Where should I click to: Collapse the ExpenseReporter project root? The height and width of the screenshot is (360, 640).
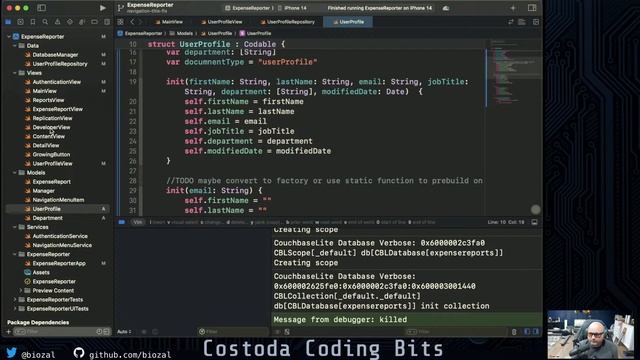click(9, 37)
